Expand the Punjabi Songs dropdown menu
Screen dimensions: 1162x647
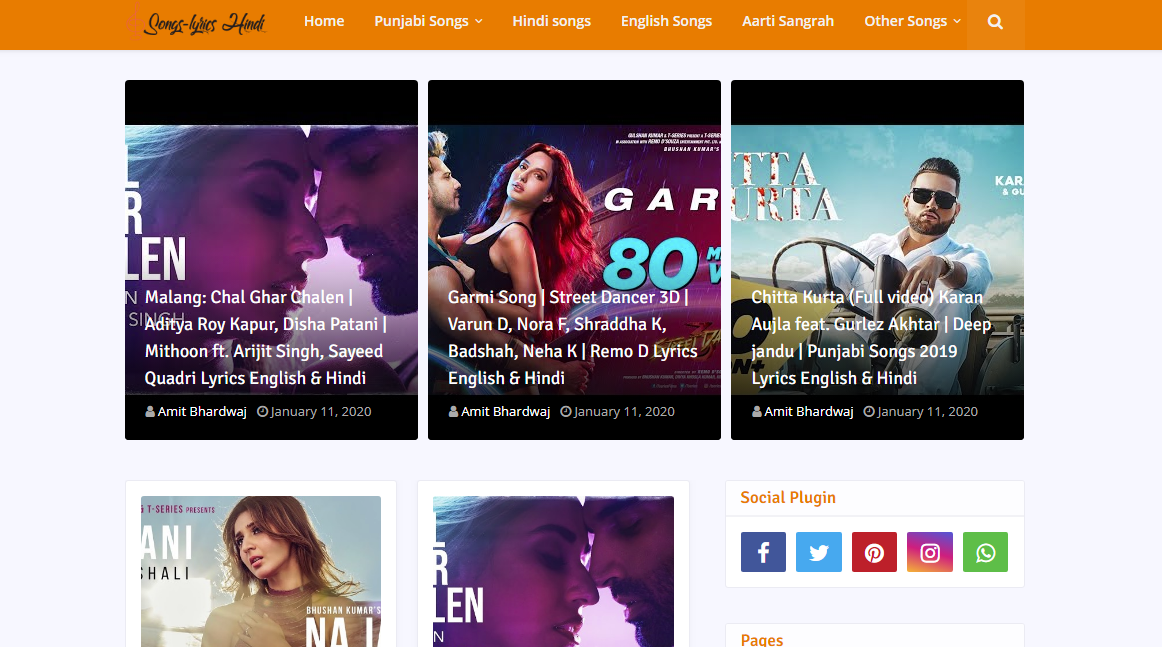pyautogui.click(x=428, y=21)
